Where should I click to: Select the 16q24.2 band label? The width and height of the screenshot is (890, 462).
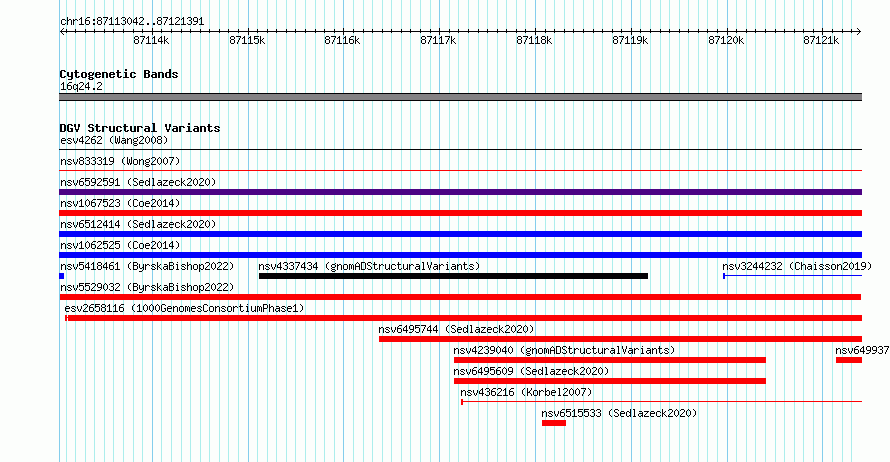(81, 86)
